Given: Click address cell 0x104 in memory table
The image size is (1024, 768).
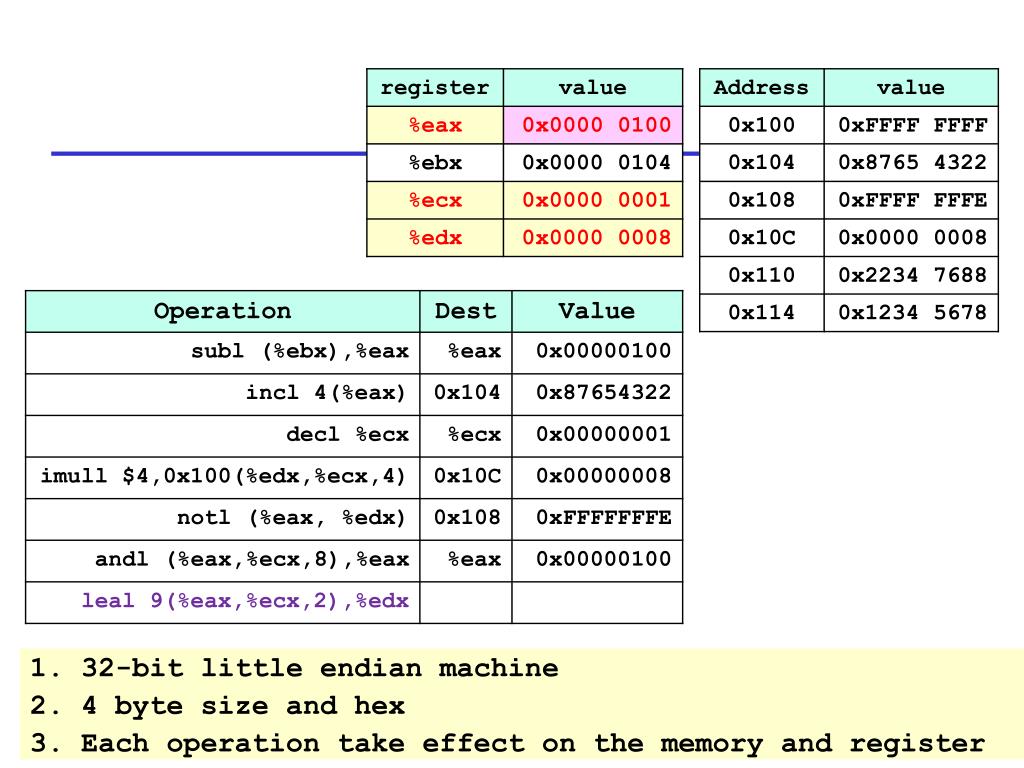Looking at the screenshot, I should [x=761, y=163].
